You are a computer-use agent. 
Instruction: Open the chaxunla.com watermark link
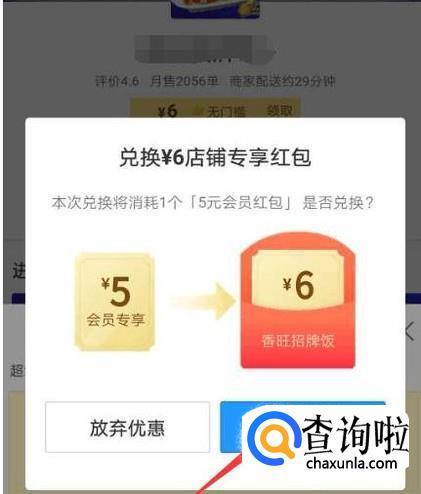(x=352, y=463)
